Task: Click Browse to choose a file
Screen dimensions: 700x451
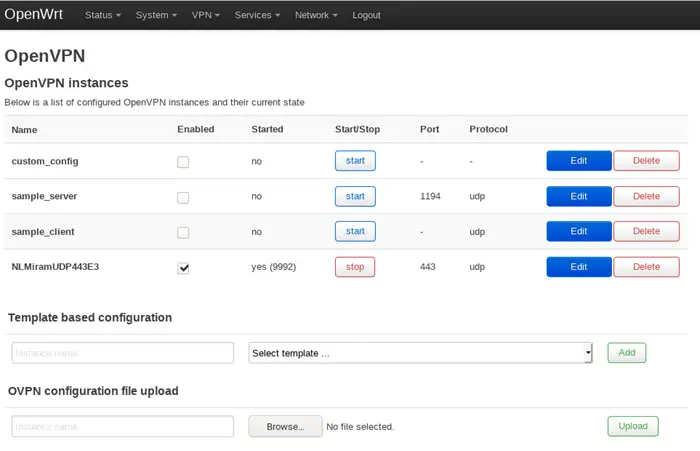Action: pyautogui.click(x=285, y=426)
